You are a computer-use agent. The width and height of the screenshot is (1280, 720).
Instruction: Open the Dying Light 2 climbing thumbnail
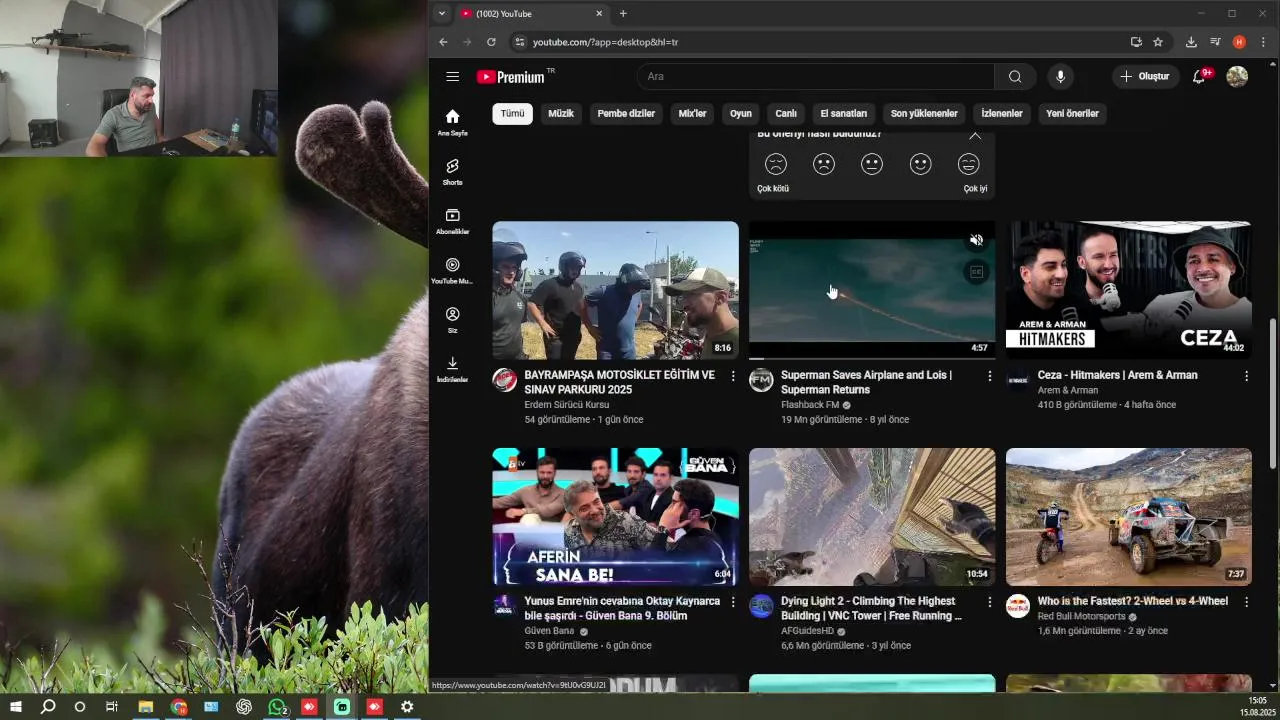(x=872, y=517)
